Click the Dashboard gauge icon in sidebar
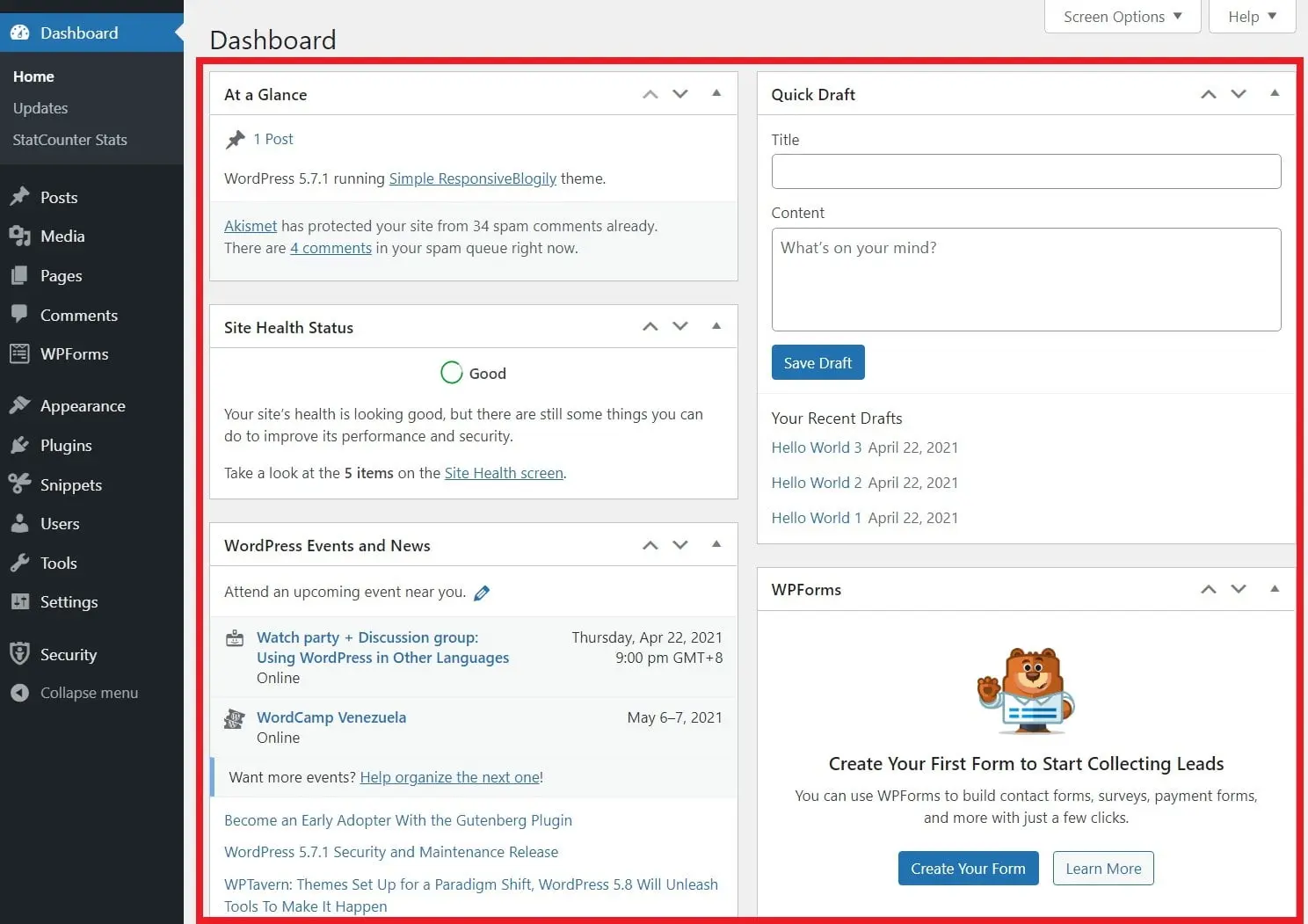The image size is (1308, 924). tap(19, 33)
